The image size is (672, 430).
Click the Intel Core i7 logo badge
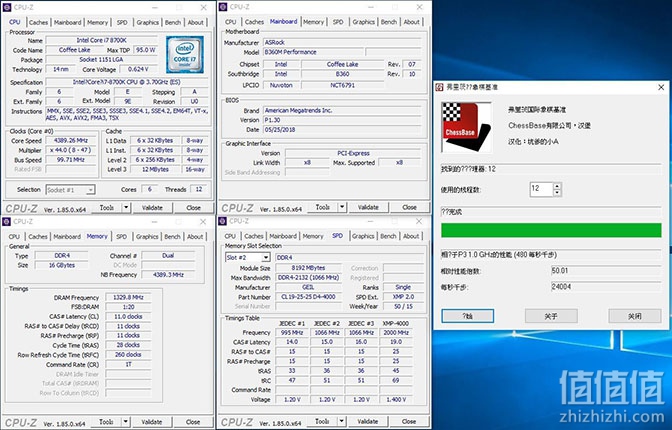pos(185,54)
